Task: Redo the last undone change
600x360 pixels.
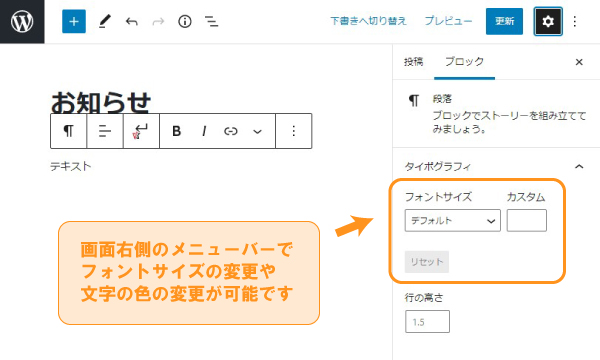Action: tap(158, 21)
